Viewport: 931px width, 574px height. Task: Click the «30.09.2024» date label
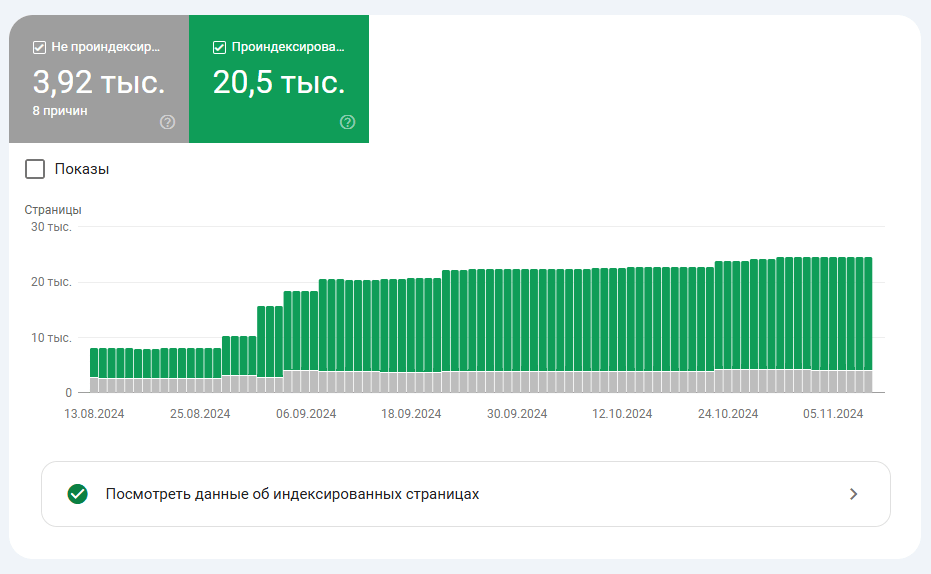point(517,414)
